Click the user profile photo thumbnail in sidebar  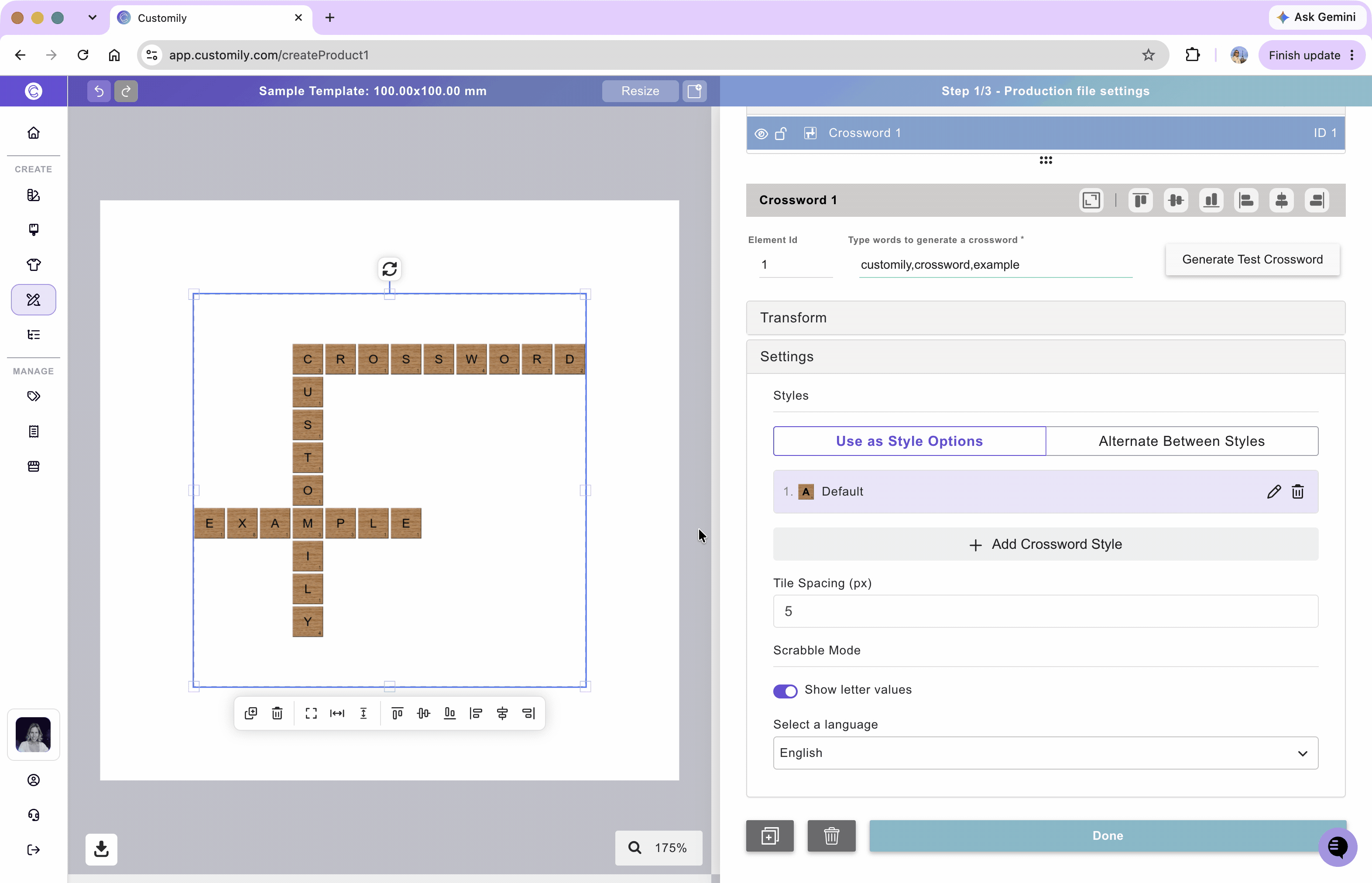coord(33,735)
